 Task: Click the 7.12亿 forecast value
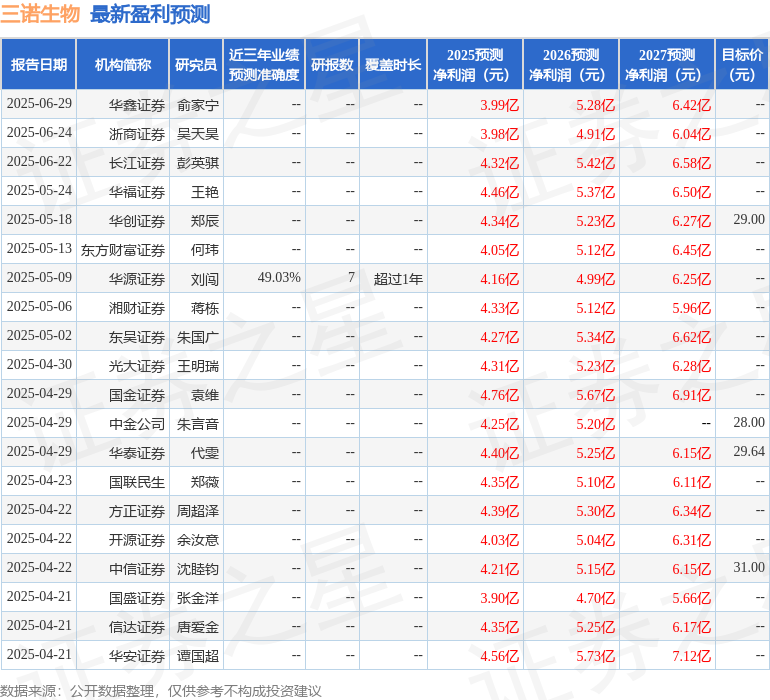click(691, 656)
